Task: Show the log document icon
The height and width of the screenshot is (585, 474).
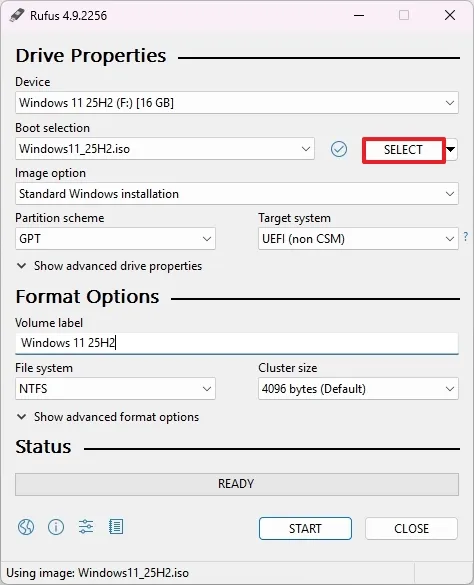Action: coord(116,527)
